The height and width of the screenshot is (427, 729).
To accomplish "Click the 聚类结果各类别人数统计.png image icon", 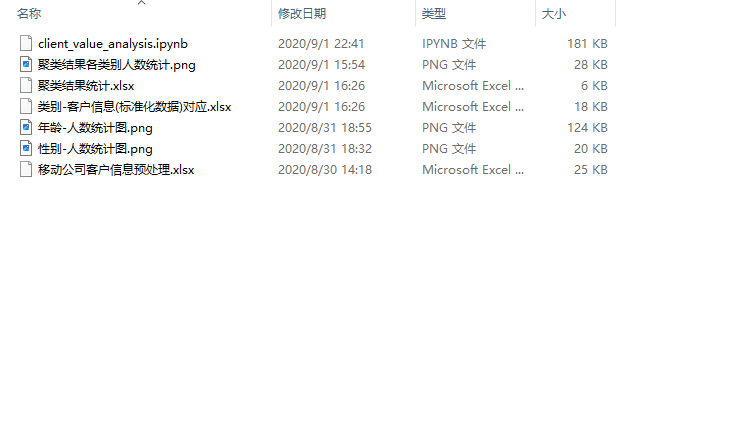I will (x=26, y=64).
